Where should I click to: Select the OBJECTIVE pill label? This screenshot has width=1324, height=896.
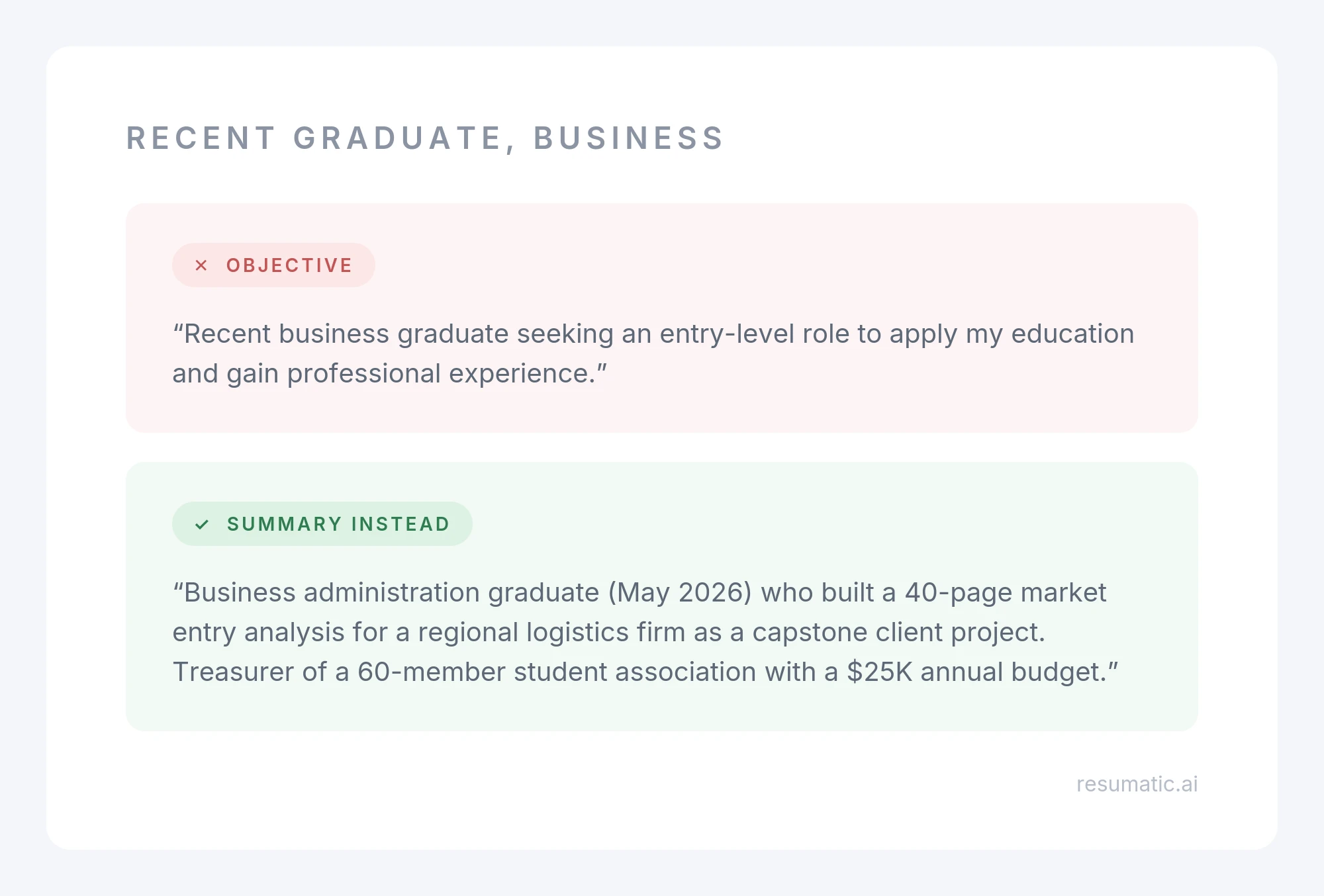[x=273, y=265]
